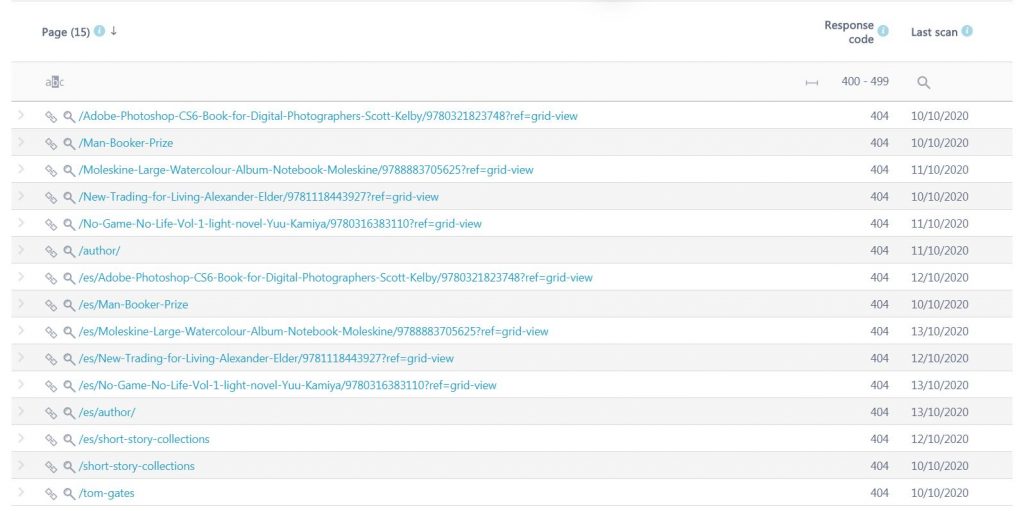Image resolution: width=1024 pixels, height=511 pixels.
Task: Click the Response code info icon
Action: (x=883, y=31)
